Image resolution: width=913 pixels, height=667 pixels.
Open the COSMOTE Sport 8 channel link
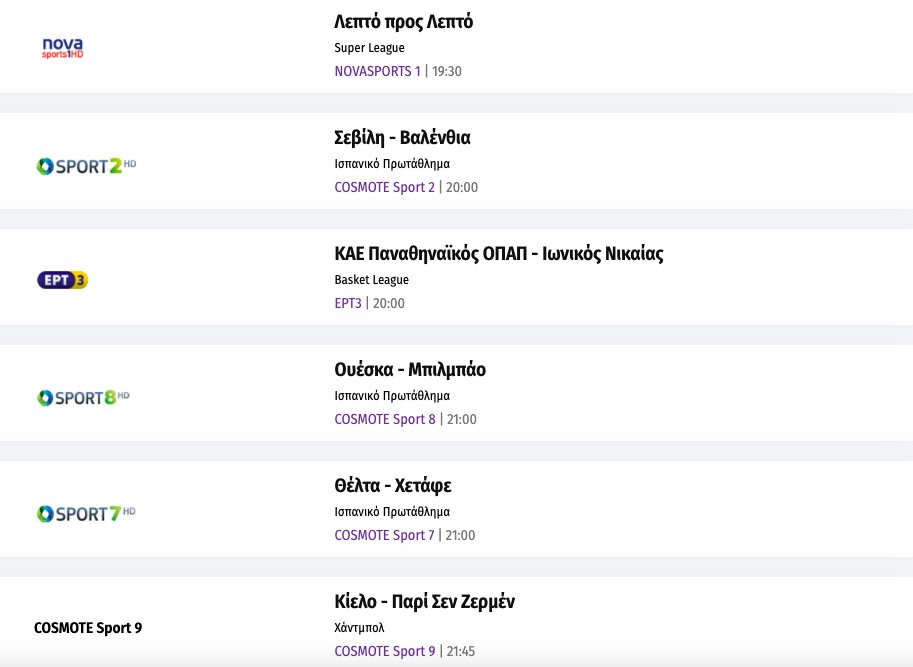tap(385, 419)
